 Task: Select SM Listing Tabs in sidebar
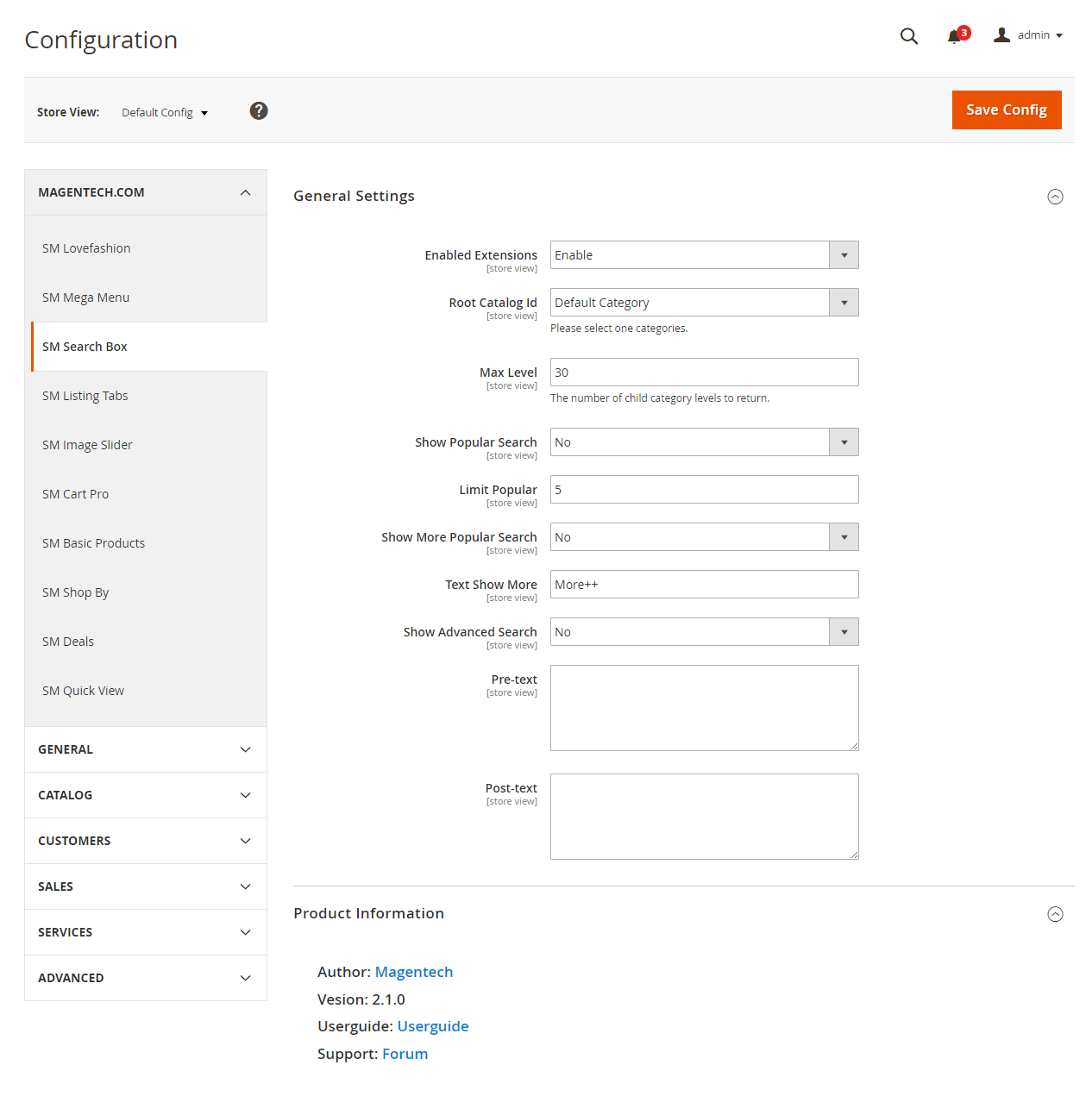85,396
